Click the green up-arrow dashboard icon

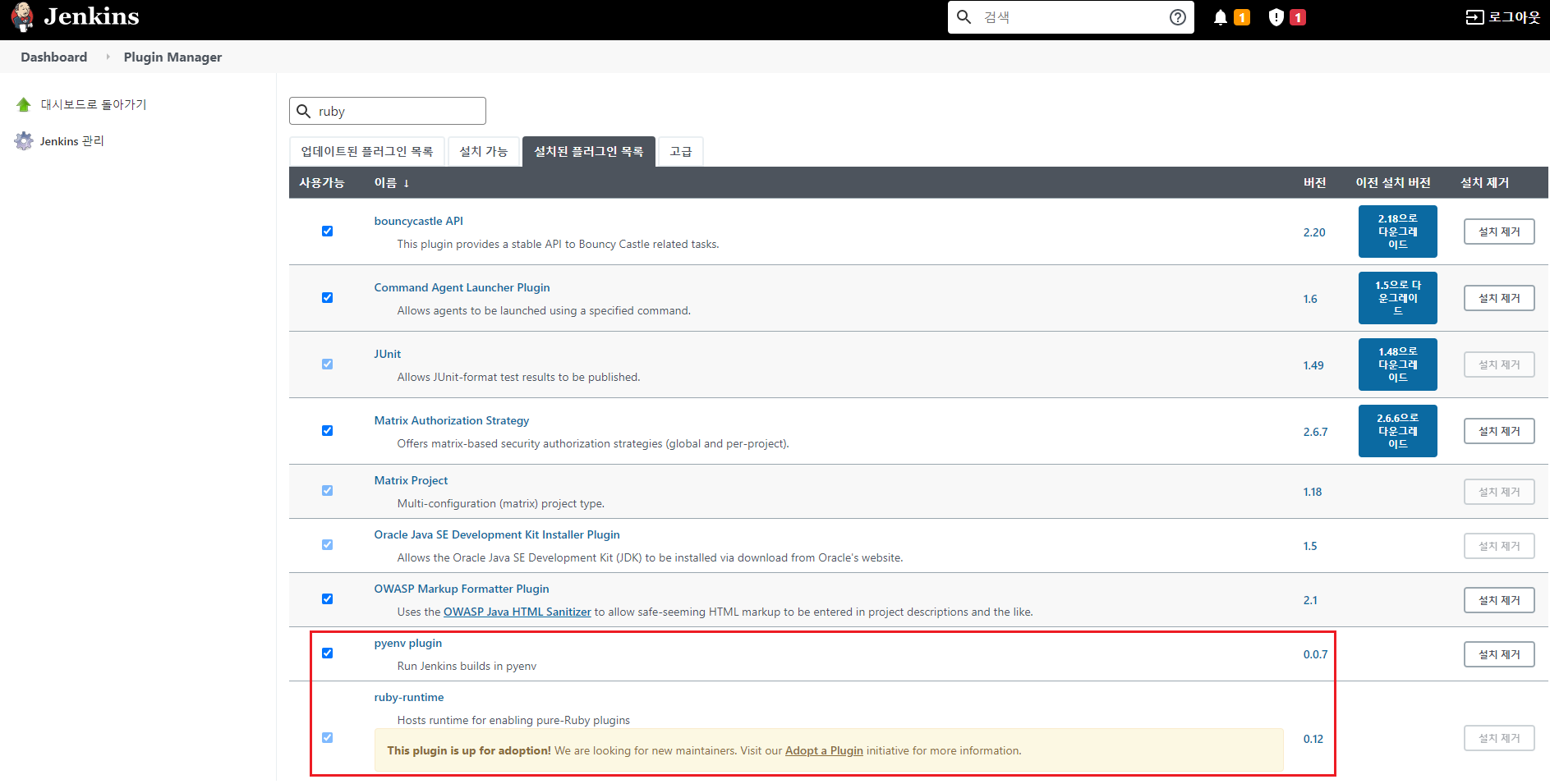(x=24, y=104)
